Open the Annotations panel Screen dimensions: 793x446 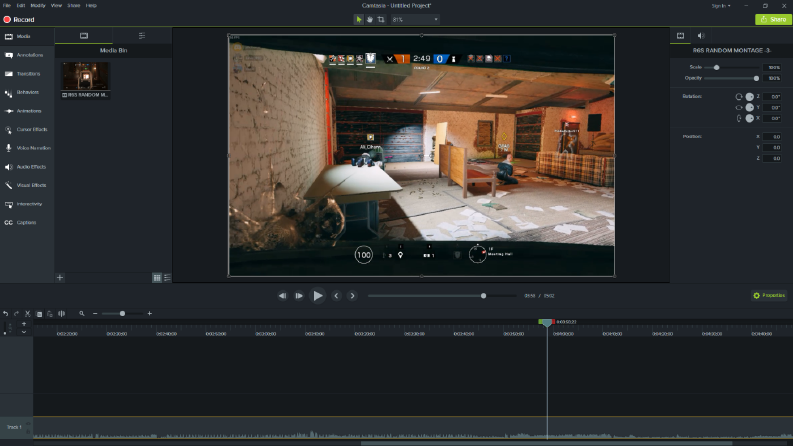tap(27, 55)
